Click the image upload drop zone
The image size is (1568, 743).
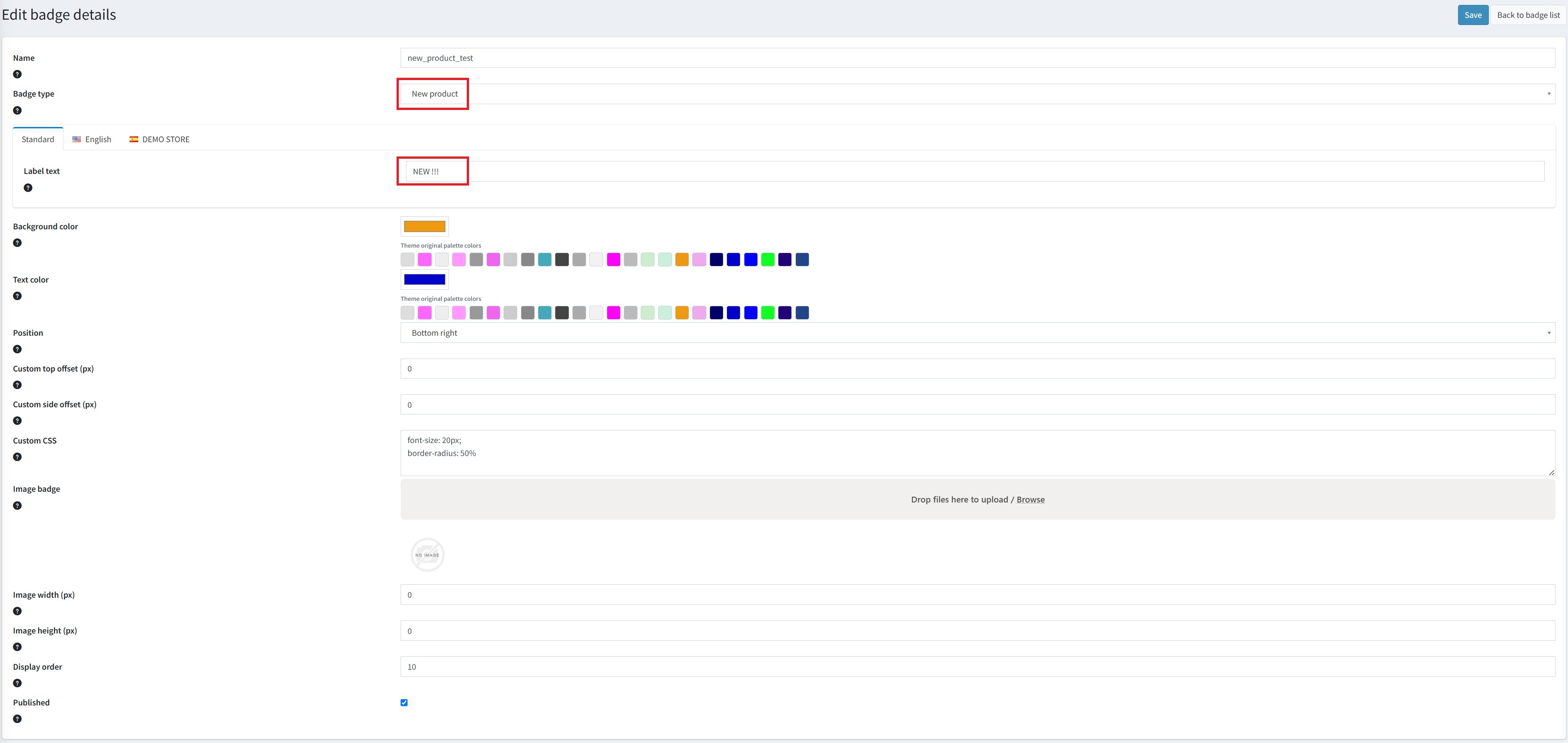[977, 500]
